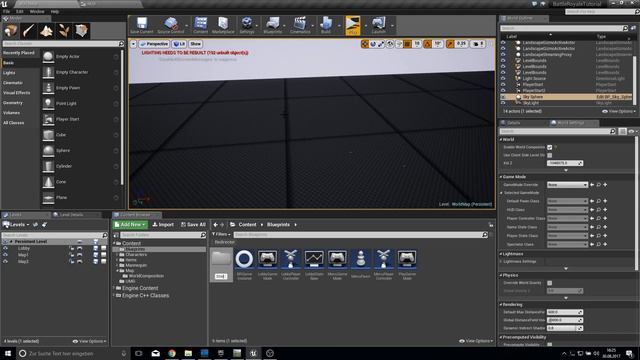The width and height of the screenshot is (640, 360).
Task: Select the MenuPawn blueprint asset
Action: [360, 264]
